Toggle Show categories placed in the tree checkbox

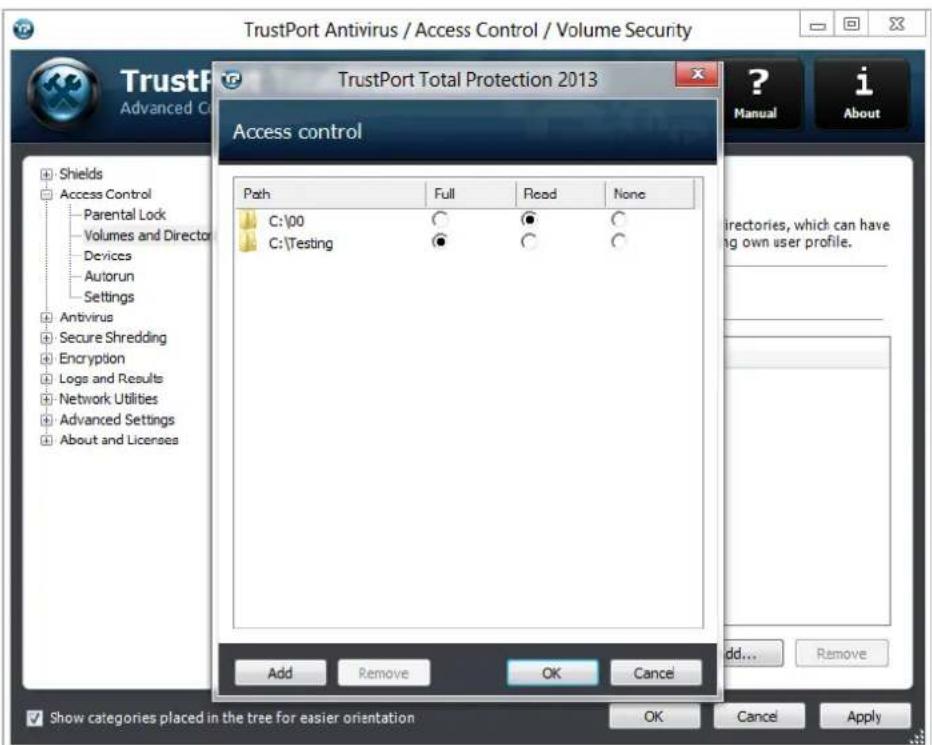click(x=34, y=718)
